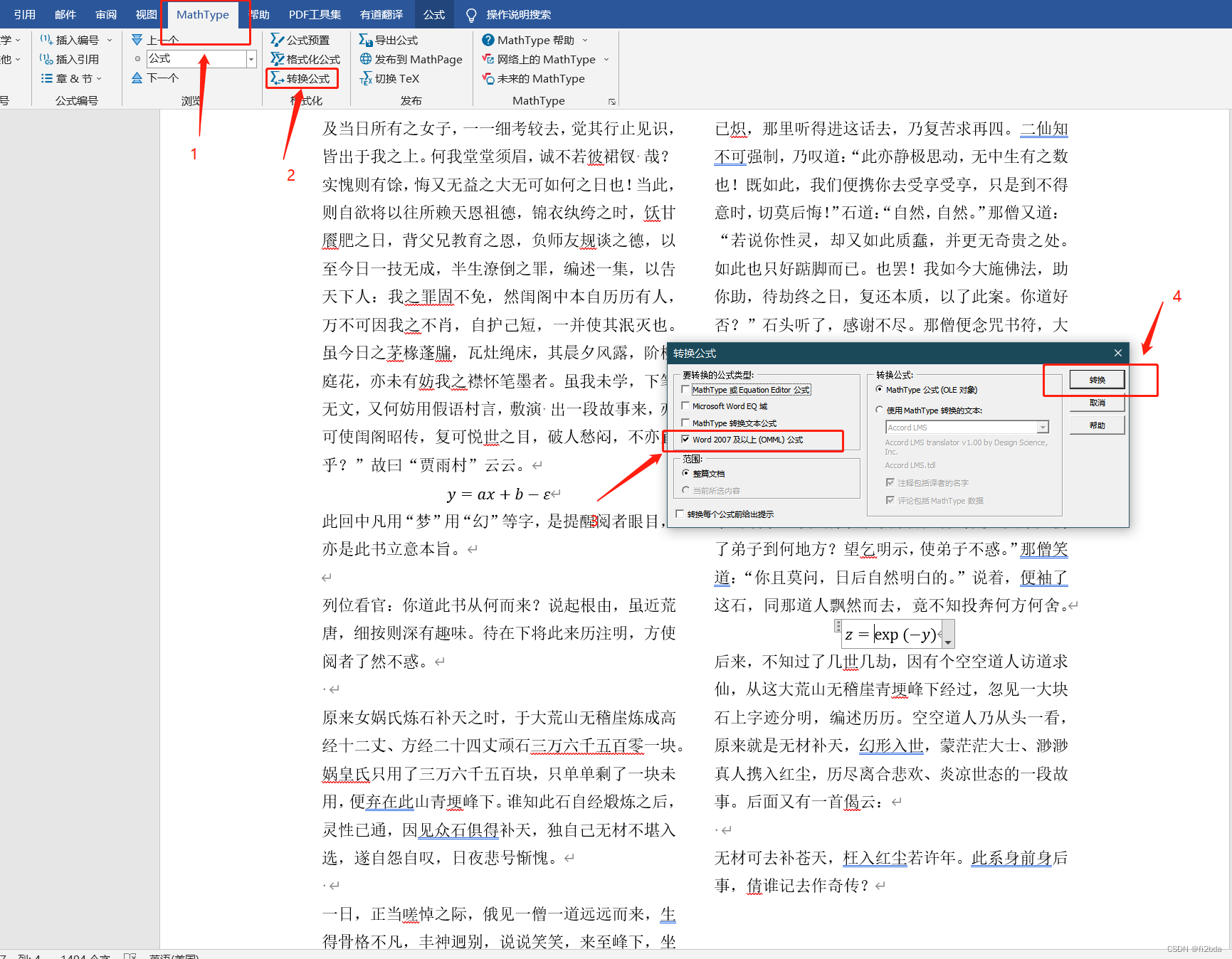Click underlined text 二仙知

click(1044, 129)
